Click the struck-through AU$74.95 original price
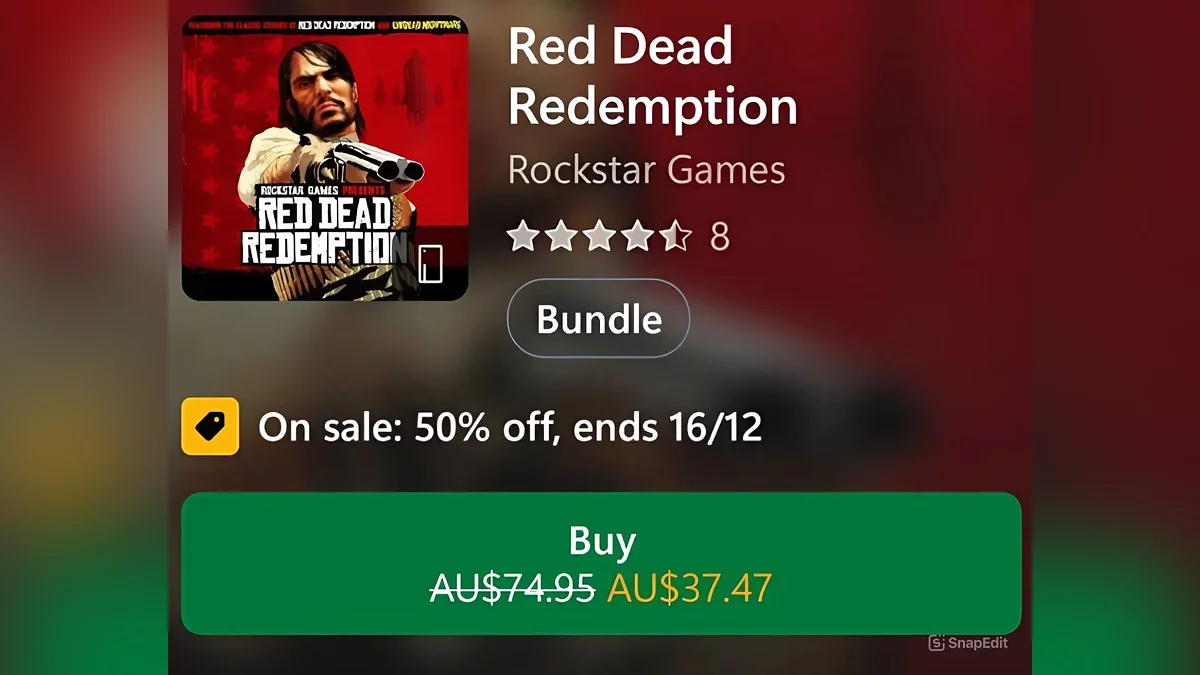Screen dimensions: 1200x675 (x=512, y=589)
